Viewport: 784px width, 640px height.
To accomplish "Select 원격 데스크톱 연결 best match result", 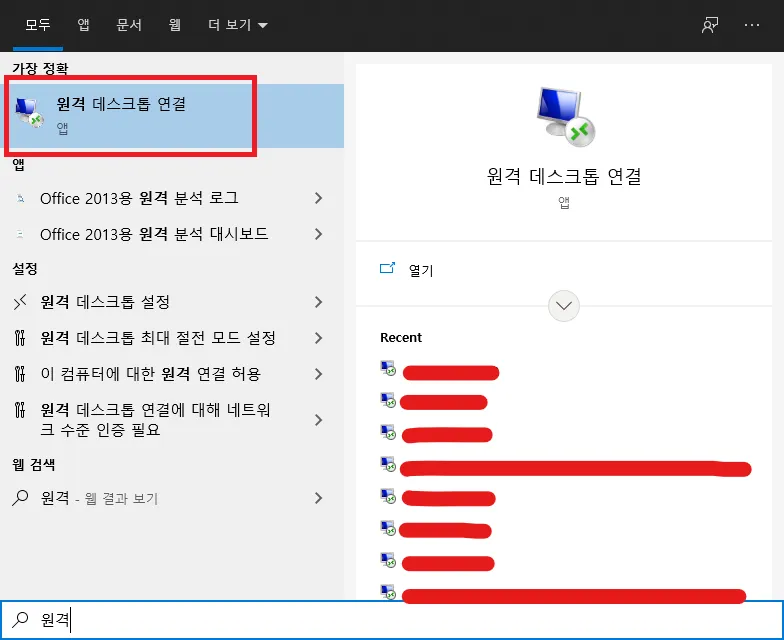I will pyautogui.click(x=172, y=116).
